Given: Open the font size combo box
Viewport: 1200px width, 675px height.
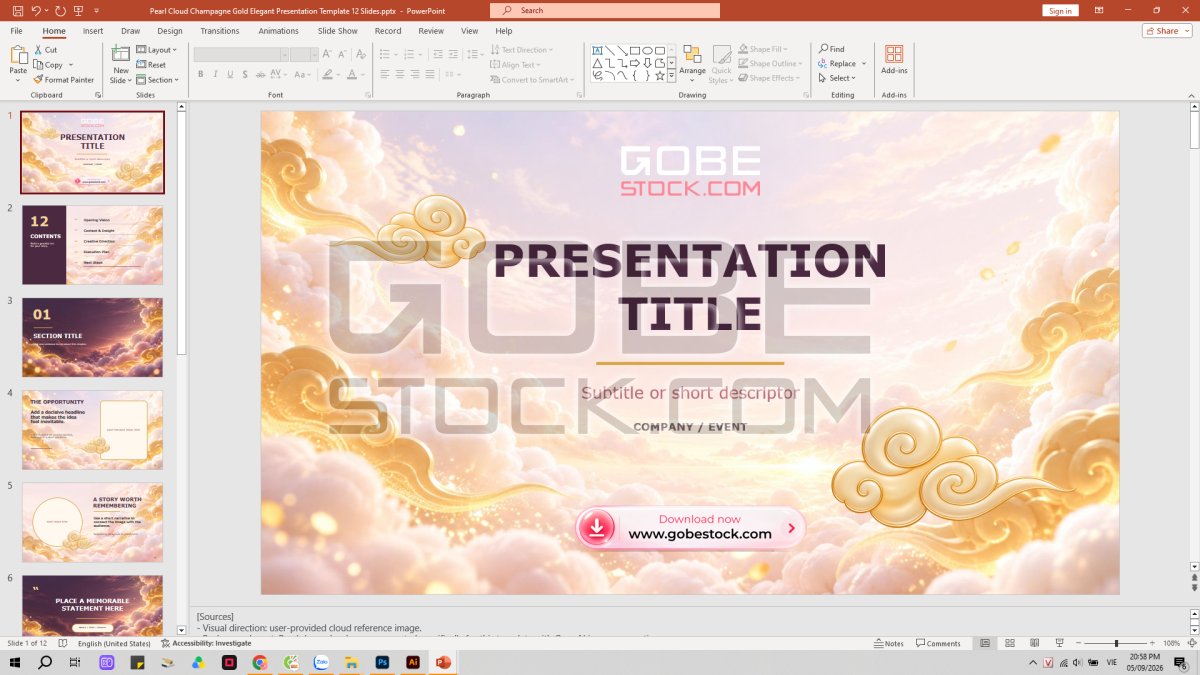Looking at the screenshot, I should point(304,55).
